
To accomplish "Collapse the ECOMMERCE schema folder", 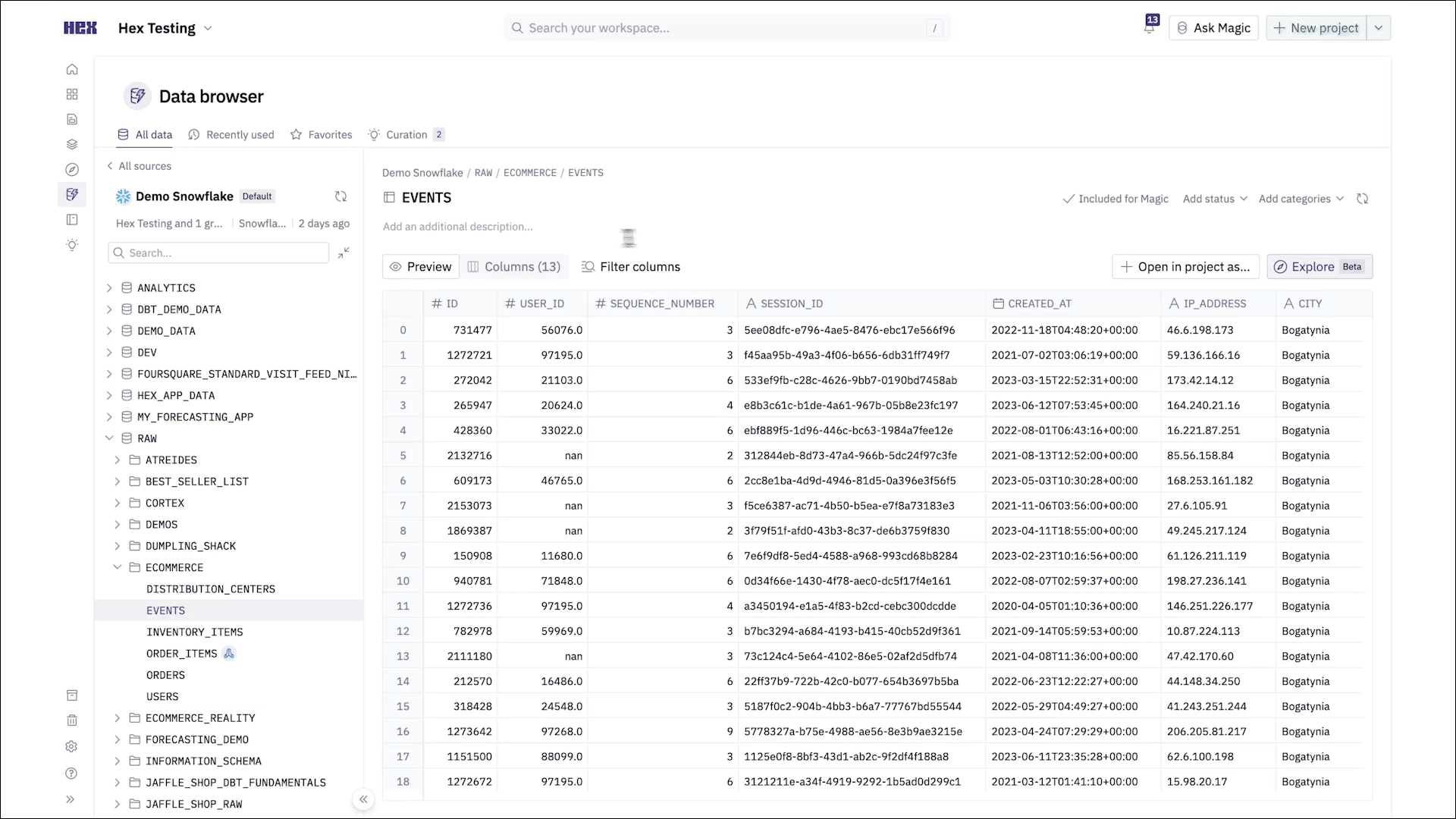I will [x=117, y=567].
